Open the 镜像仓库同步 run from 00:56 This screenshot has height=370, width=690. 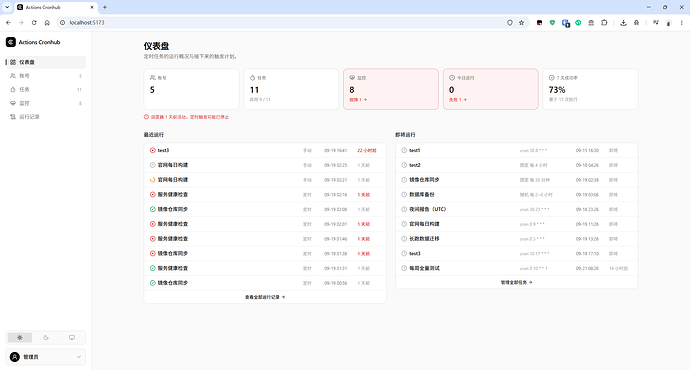[265, 283]
